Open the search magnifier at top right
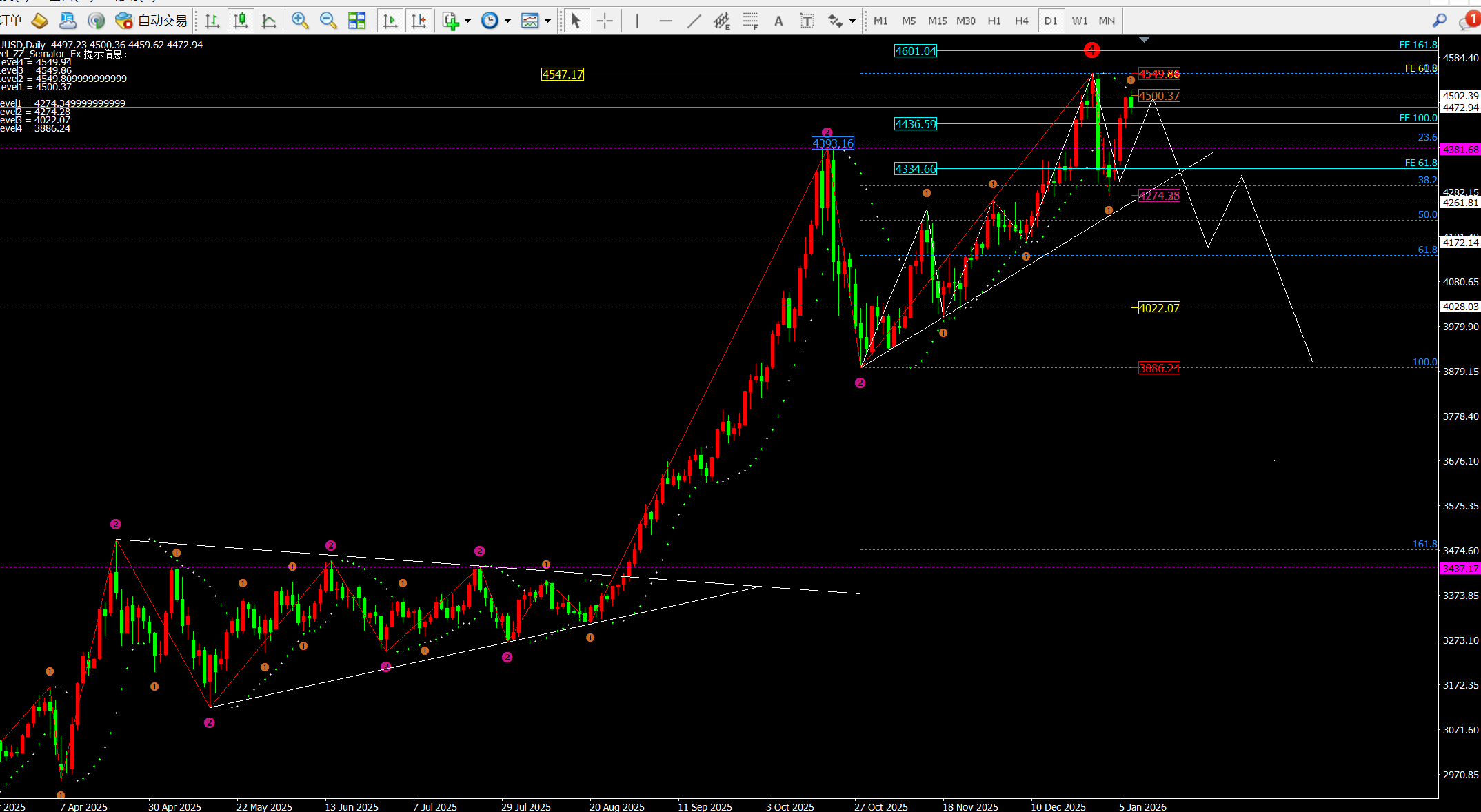Screen dimensions: 1481x812 click(x=1439, y=21)
